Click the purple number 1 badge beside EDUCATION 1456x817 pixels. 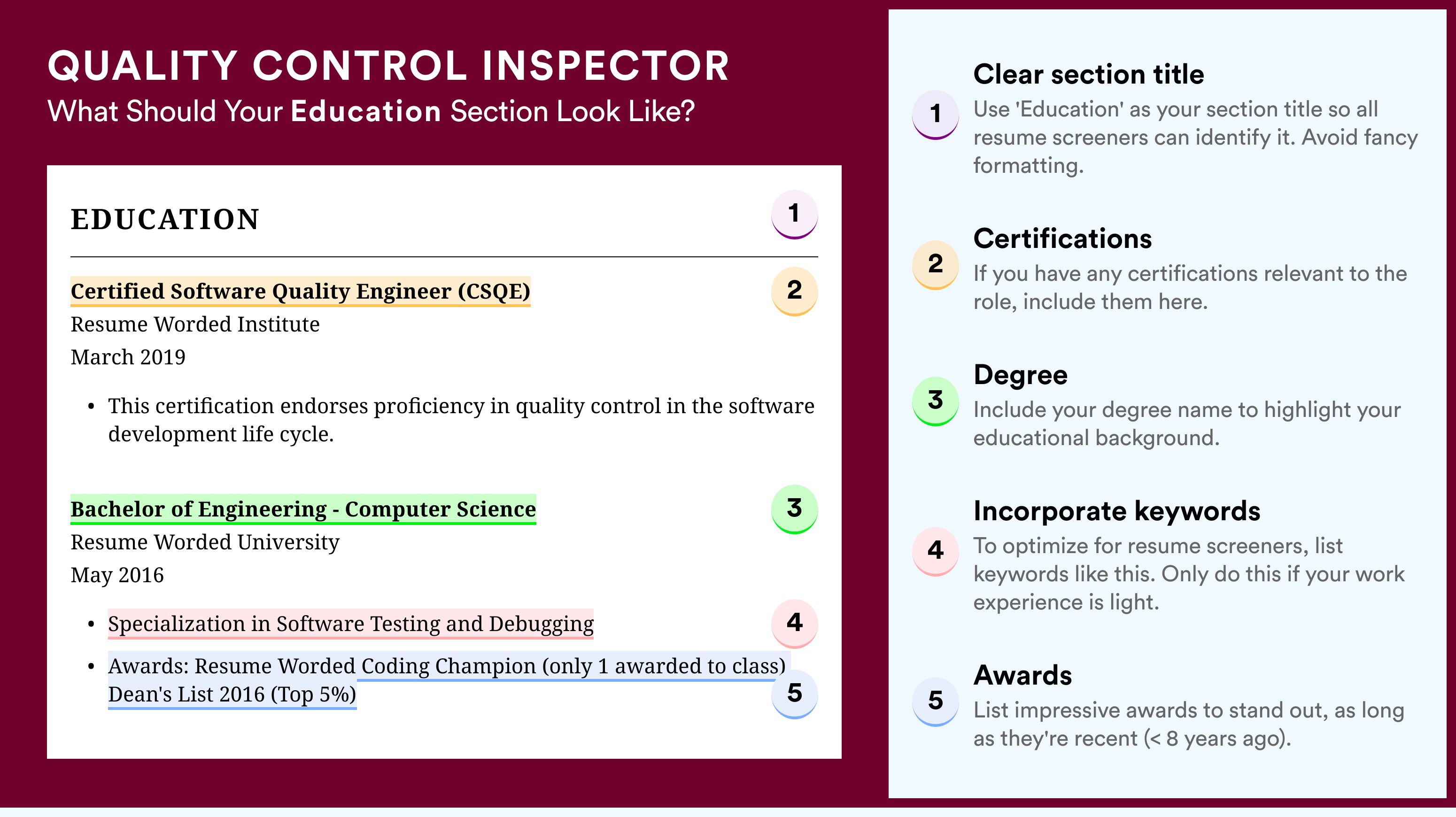pyautogui.click(x=794, y=214)
